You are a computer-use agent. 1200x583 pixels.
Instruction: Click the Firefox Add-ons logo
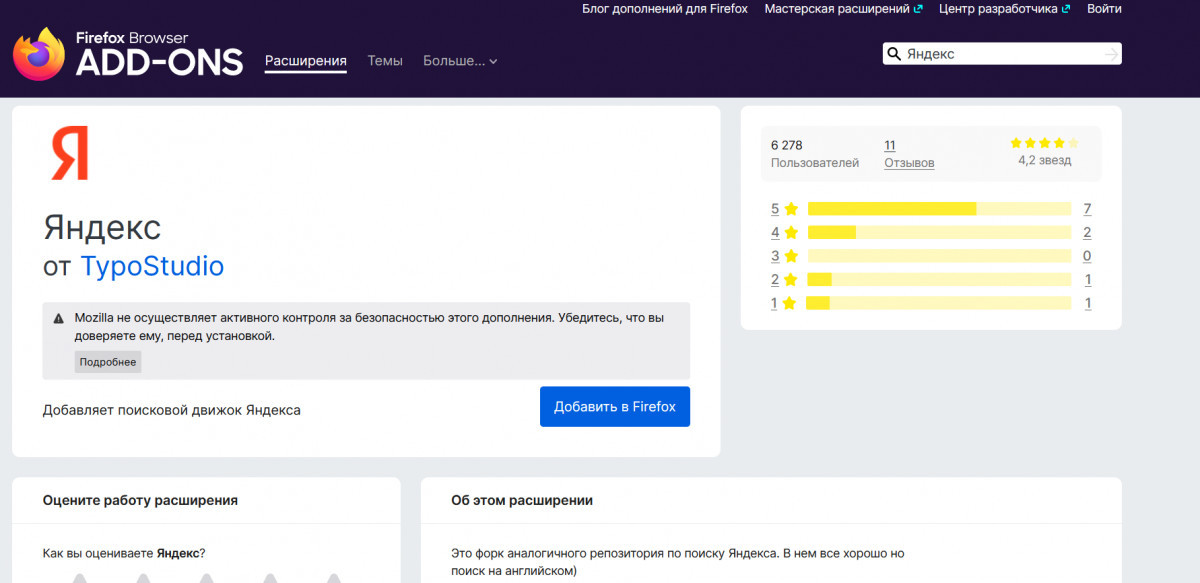(128, 53)
